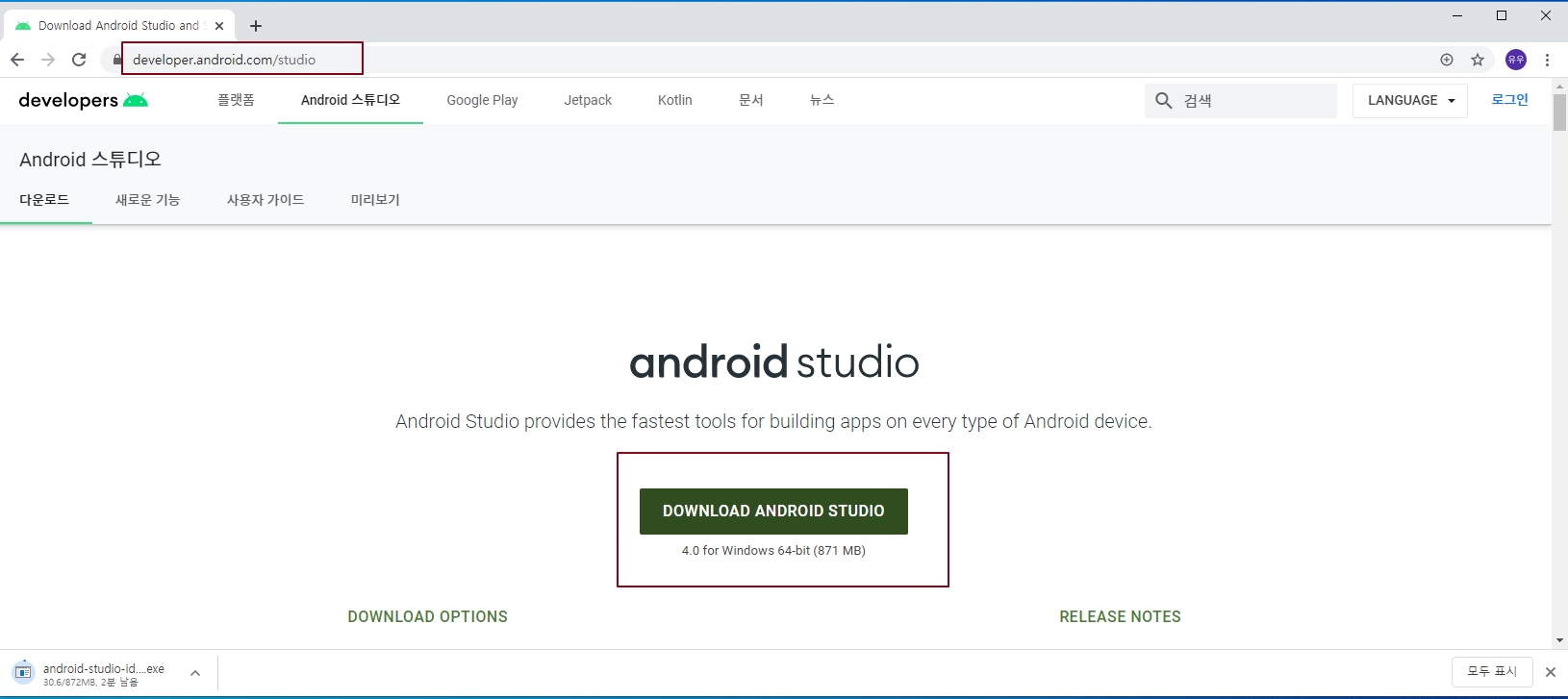This screenshot has height=699, width=1568.
Task: Select the Android 스튜디오 nav tab
Action: 350,100
